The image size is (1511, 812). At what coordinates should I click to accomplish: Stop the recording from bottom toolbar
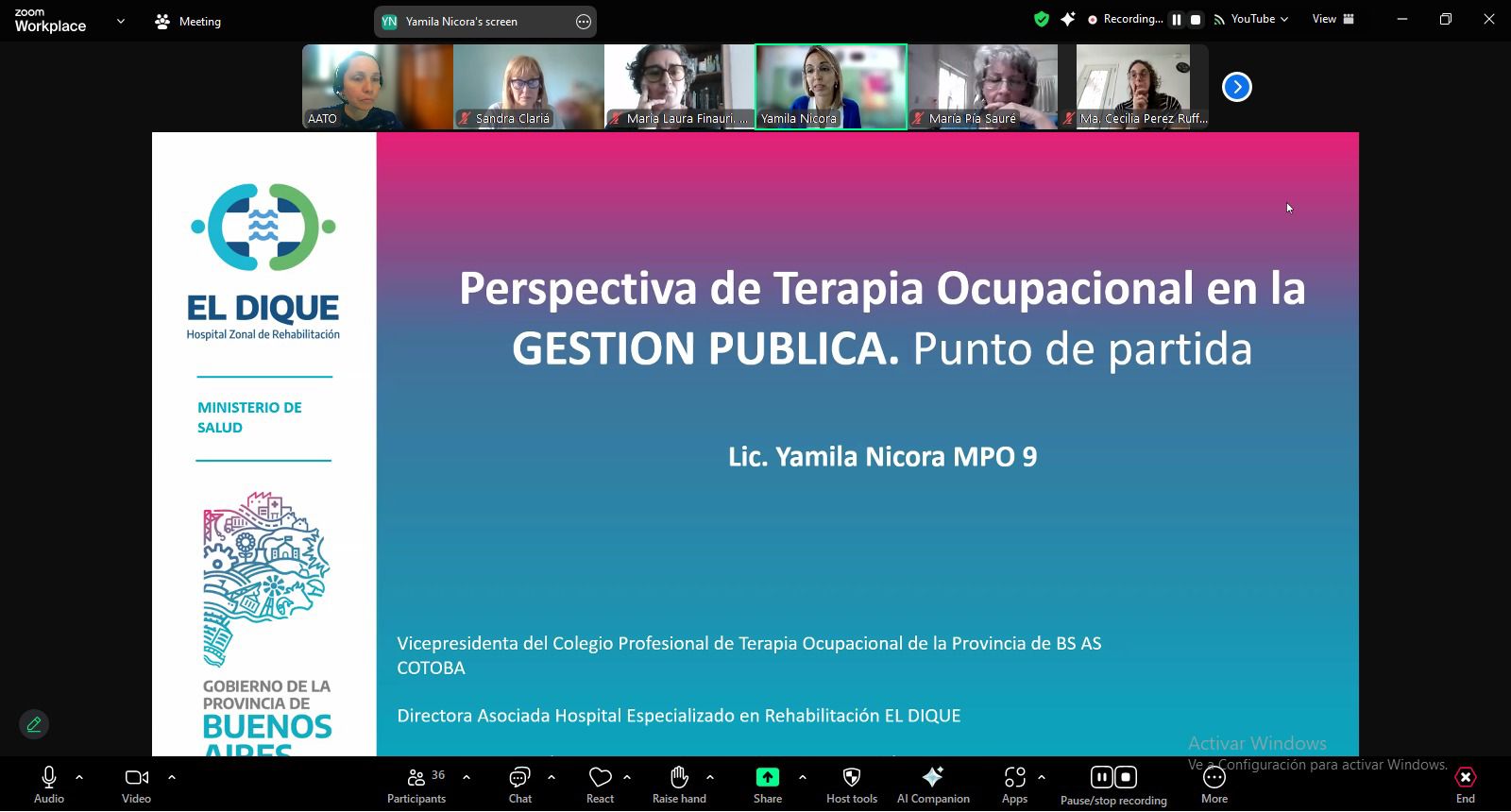pos(1126,777)
